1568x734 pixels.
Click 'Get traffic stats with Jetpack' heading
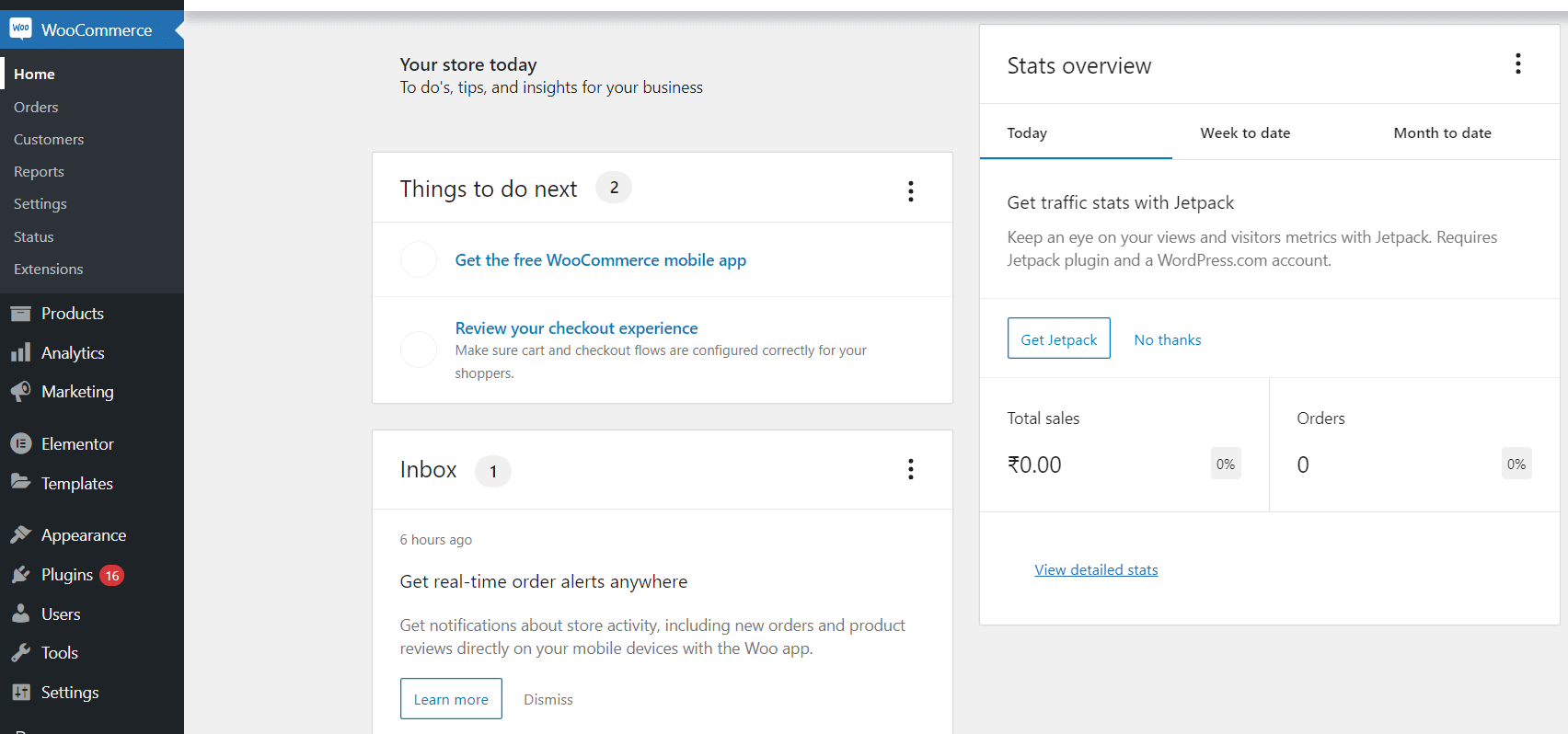tap(1121, 202)
